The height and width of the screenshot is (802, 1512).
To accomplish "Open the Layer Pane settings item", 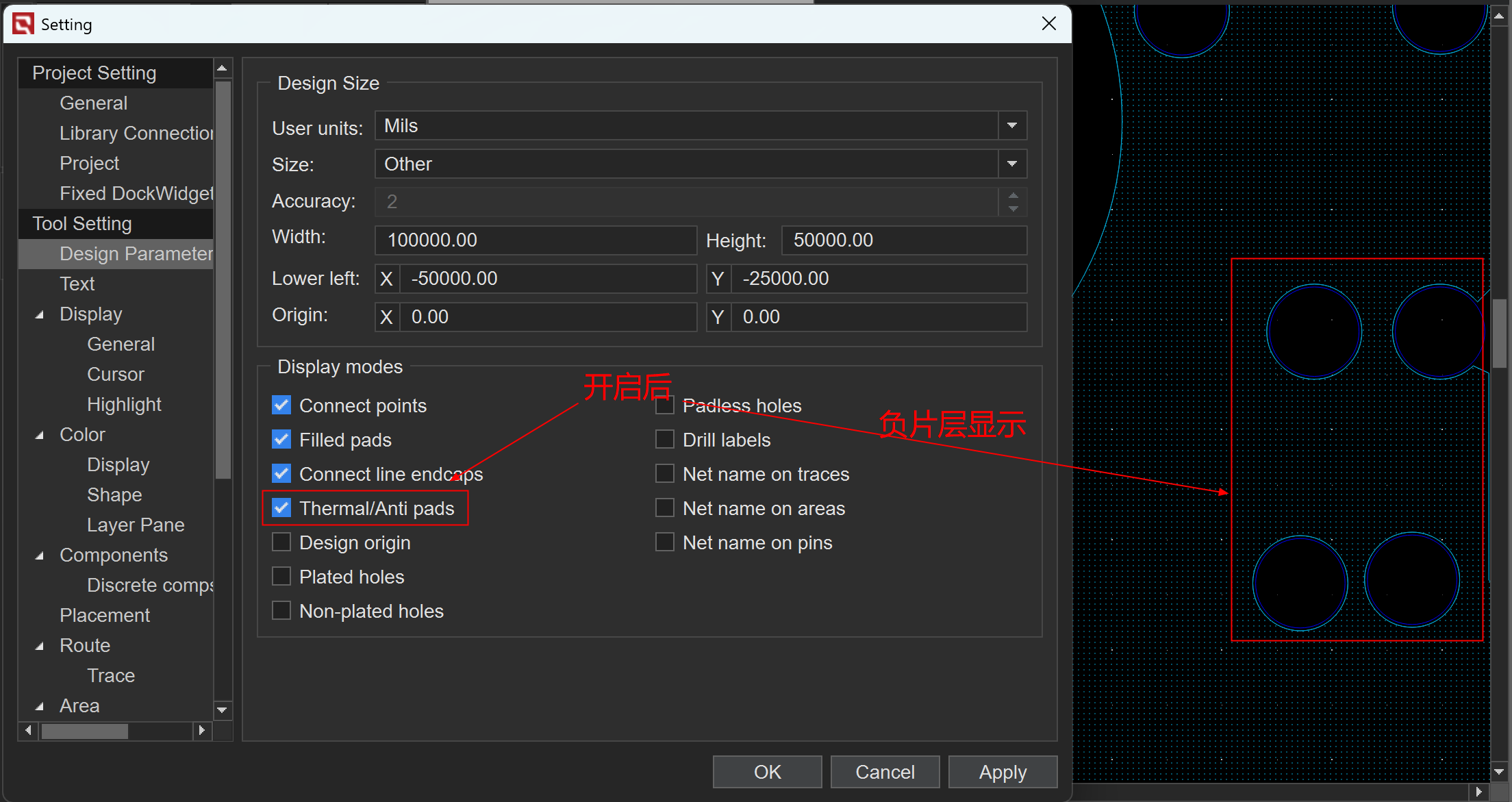I will pyautogui.click(x=136, y=525).
